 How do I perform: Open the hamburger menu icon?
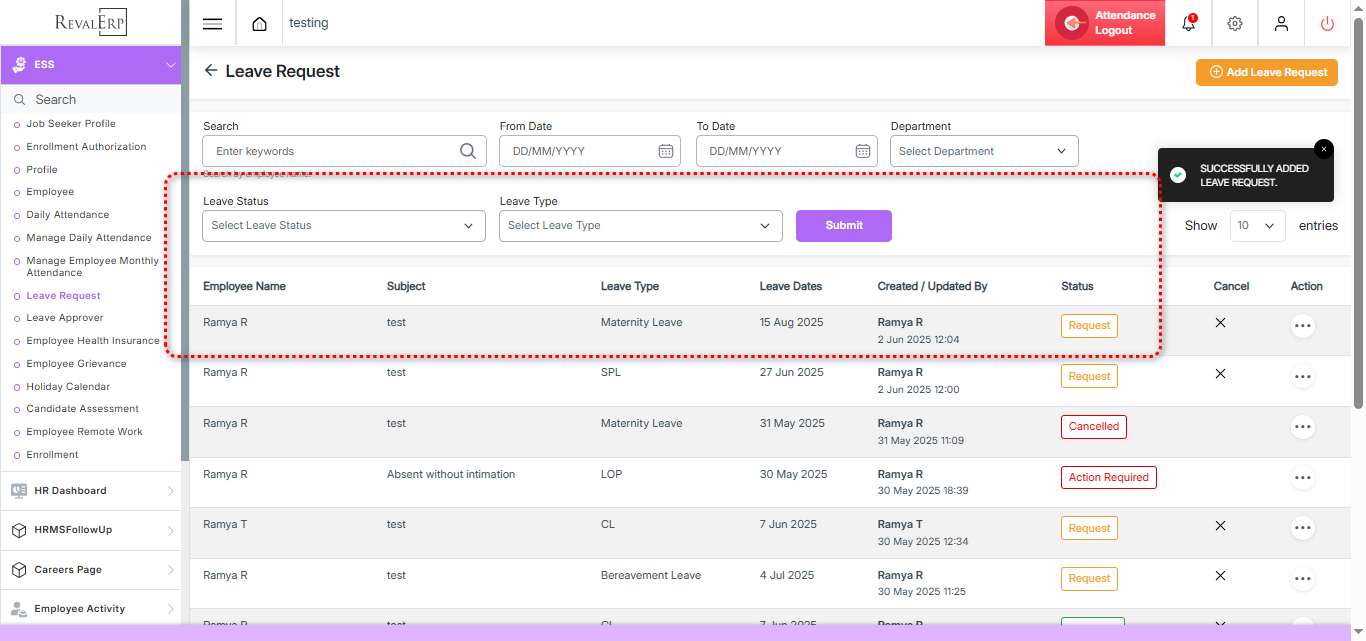[212, 24]
